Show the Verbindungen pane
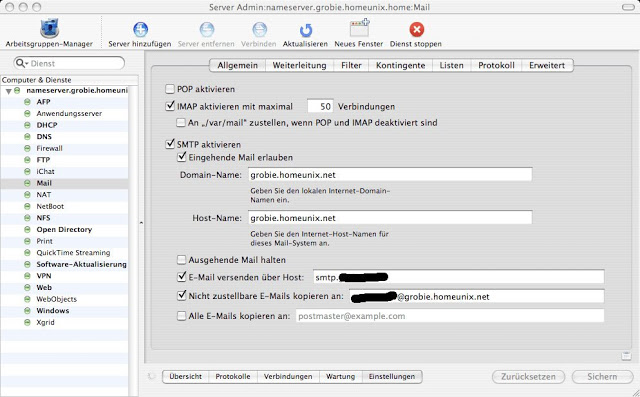This screenshot has width=640, height=397. point(288,377)
